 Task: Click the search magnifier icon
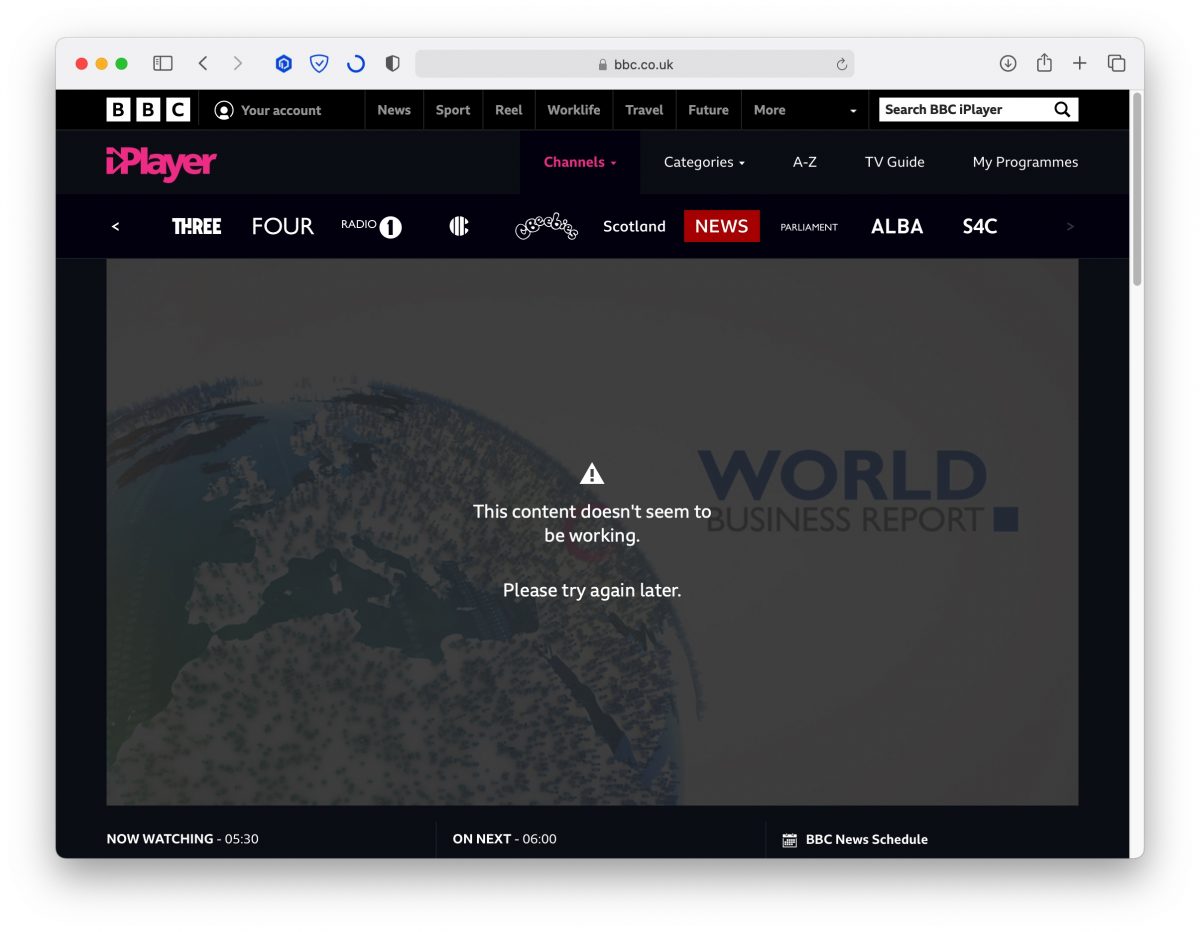point(1062,110)
